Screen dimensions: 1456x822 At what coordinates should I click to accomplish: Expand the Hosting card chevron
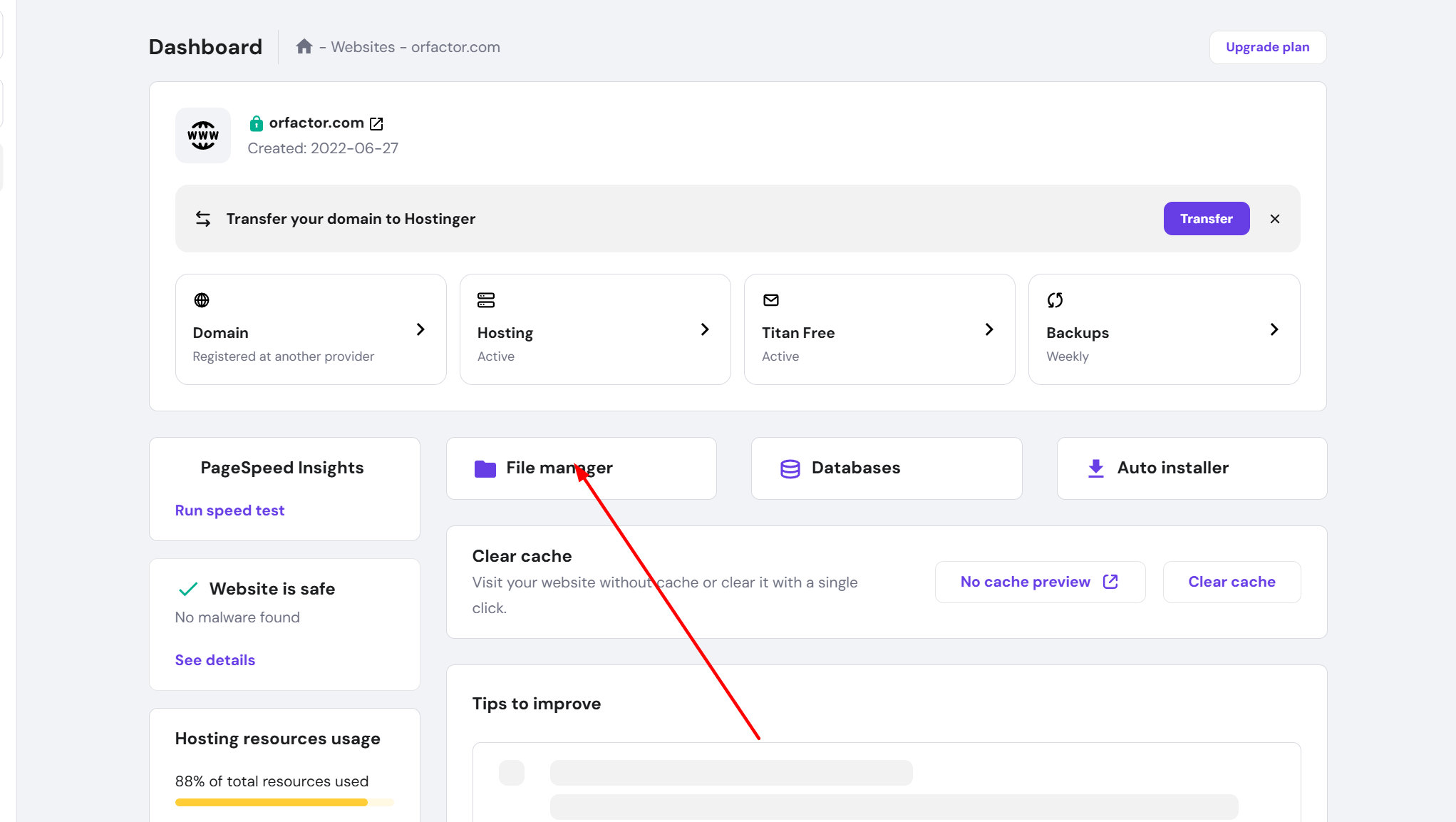point(705,329)
